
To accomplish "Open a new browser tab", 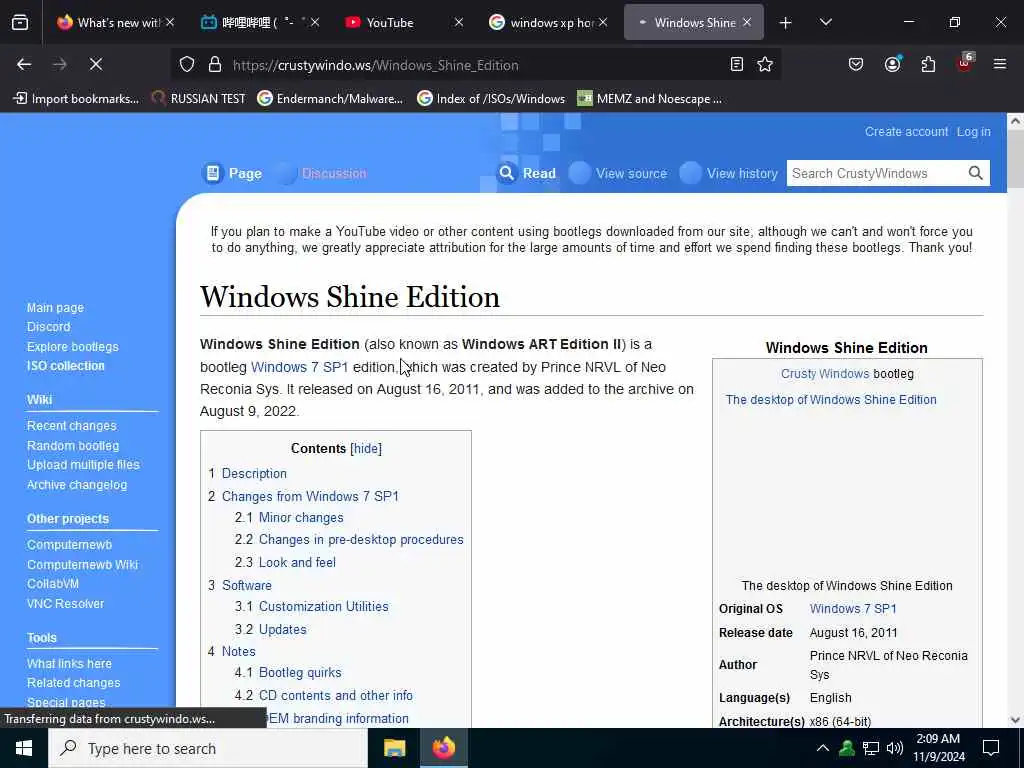I will (x=786, y=23).
